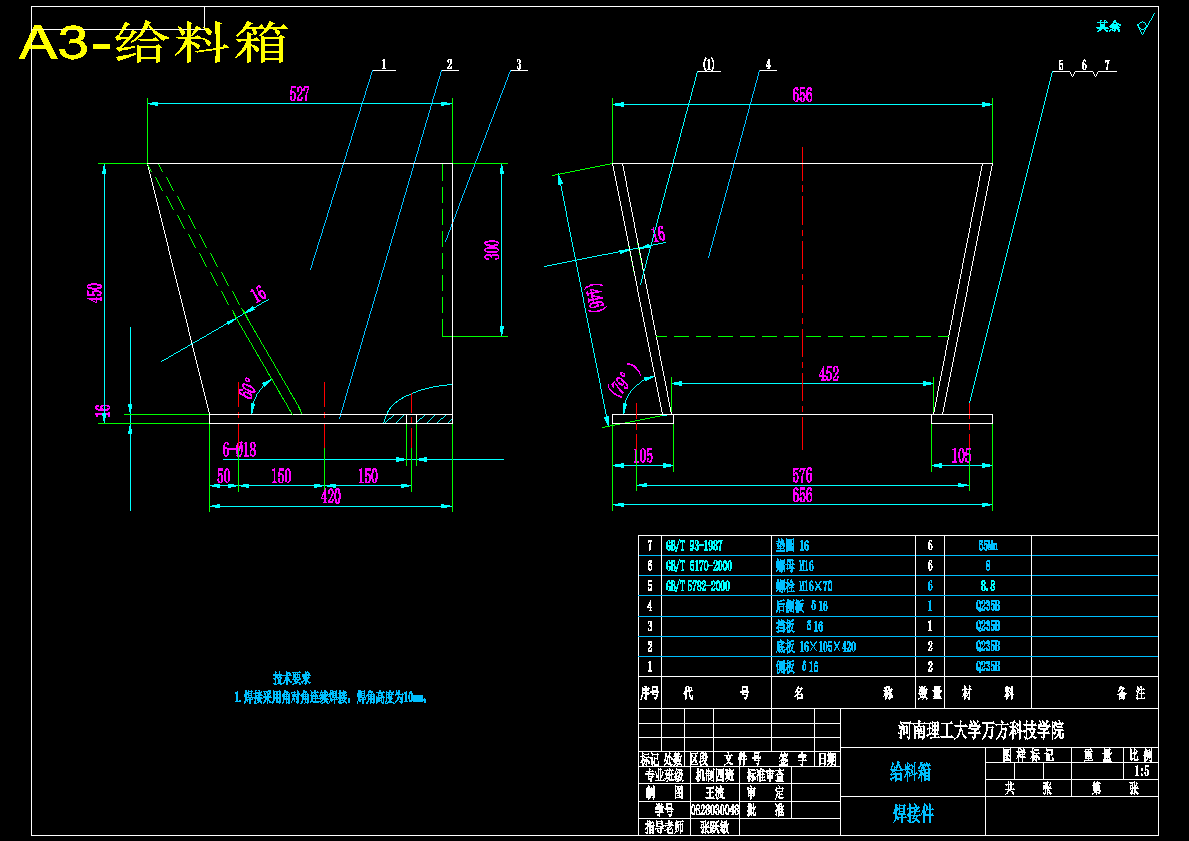The height and width of the screenshot is (841, 1189).
Task: Select the 300 vertical dimension
Action: 491,249
